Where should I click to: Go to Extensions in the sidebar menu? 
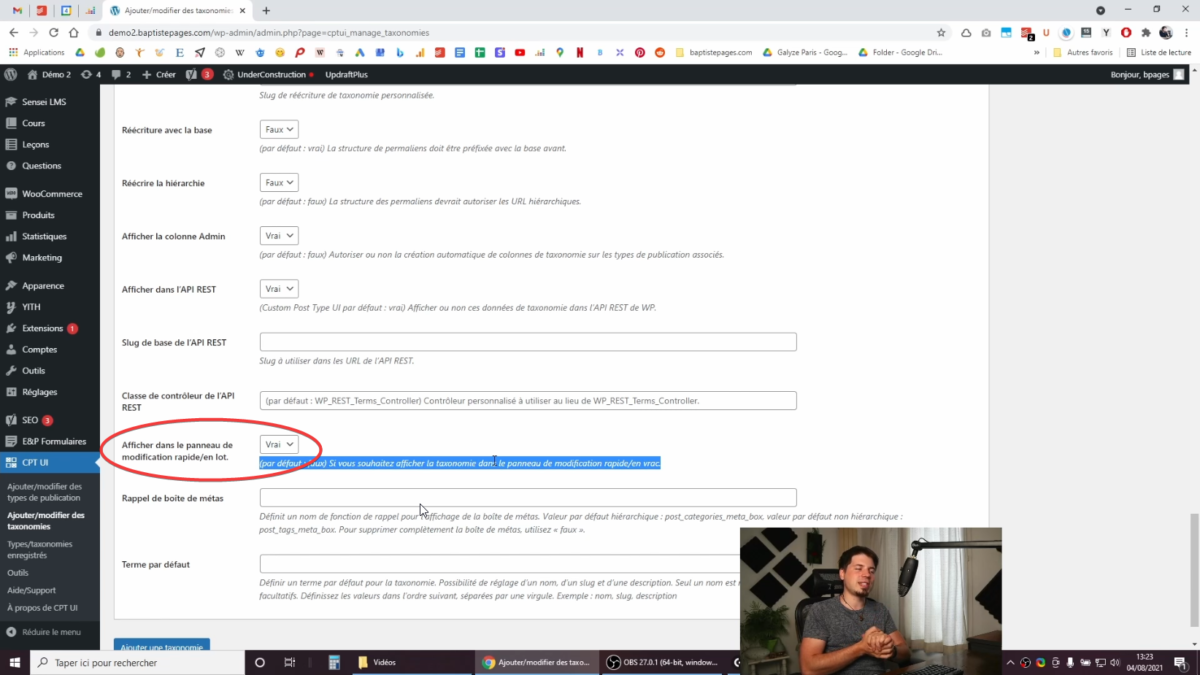(x=42, y=328)
